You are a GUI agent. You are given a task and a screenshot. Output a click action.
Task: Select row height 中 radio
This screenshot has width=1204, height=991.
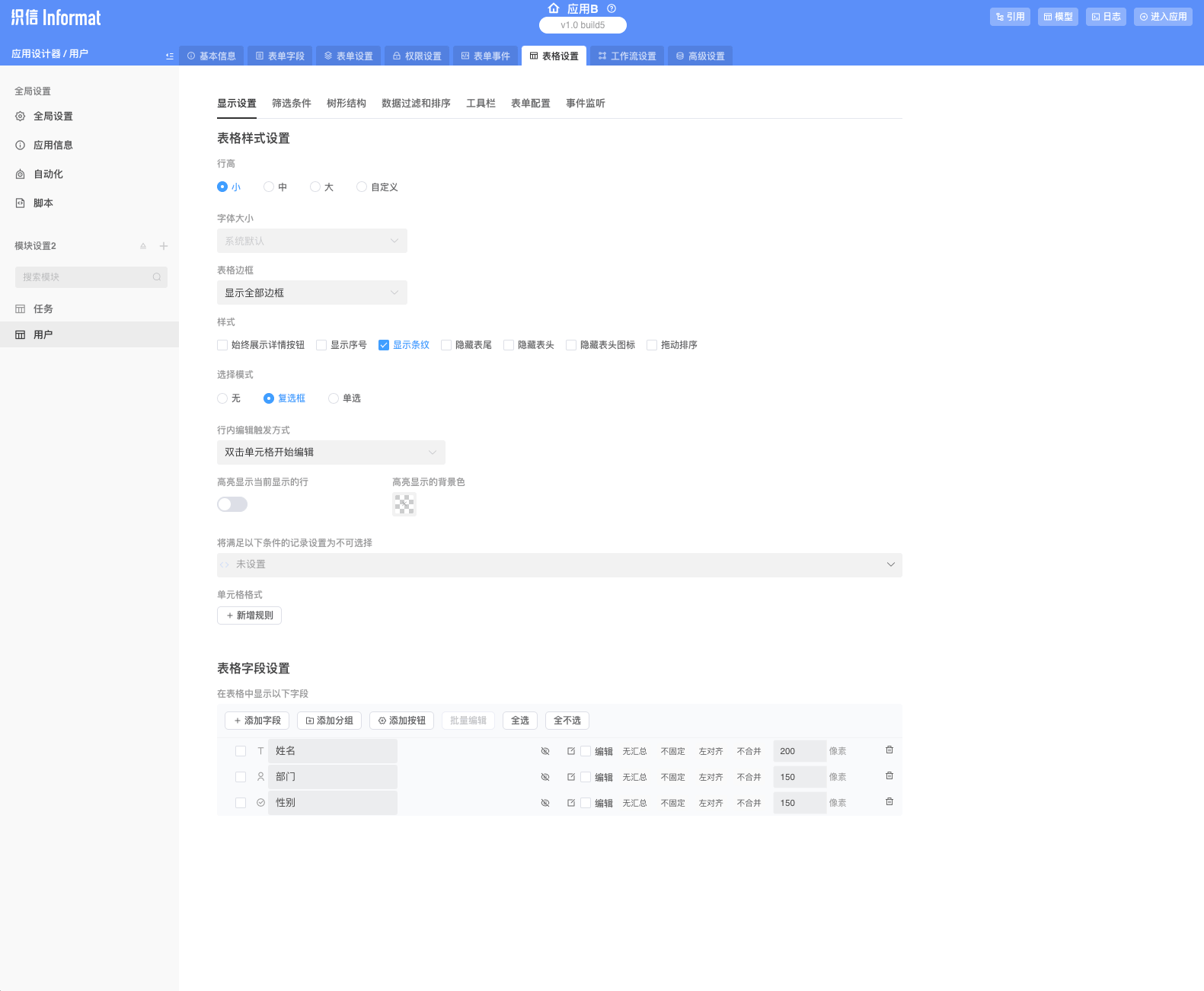[x=269, y=187]
